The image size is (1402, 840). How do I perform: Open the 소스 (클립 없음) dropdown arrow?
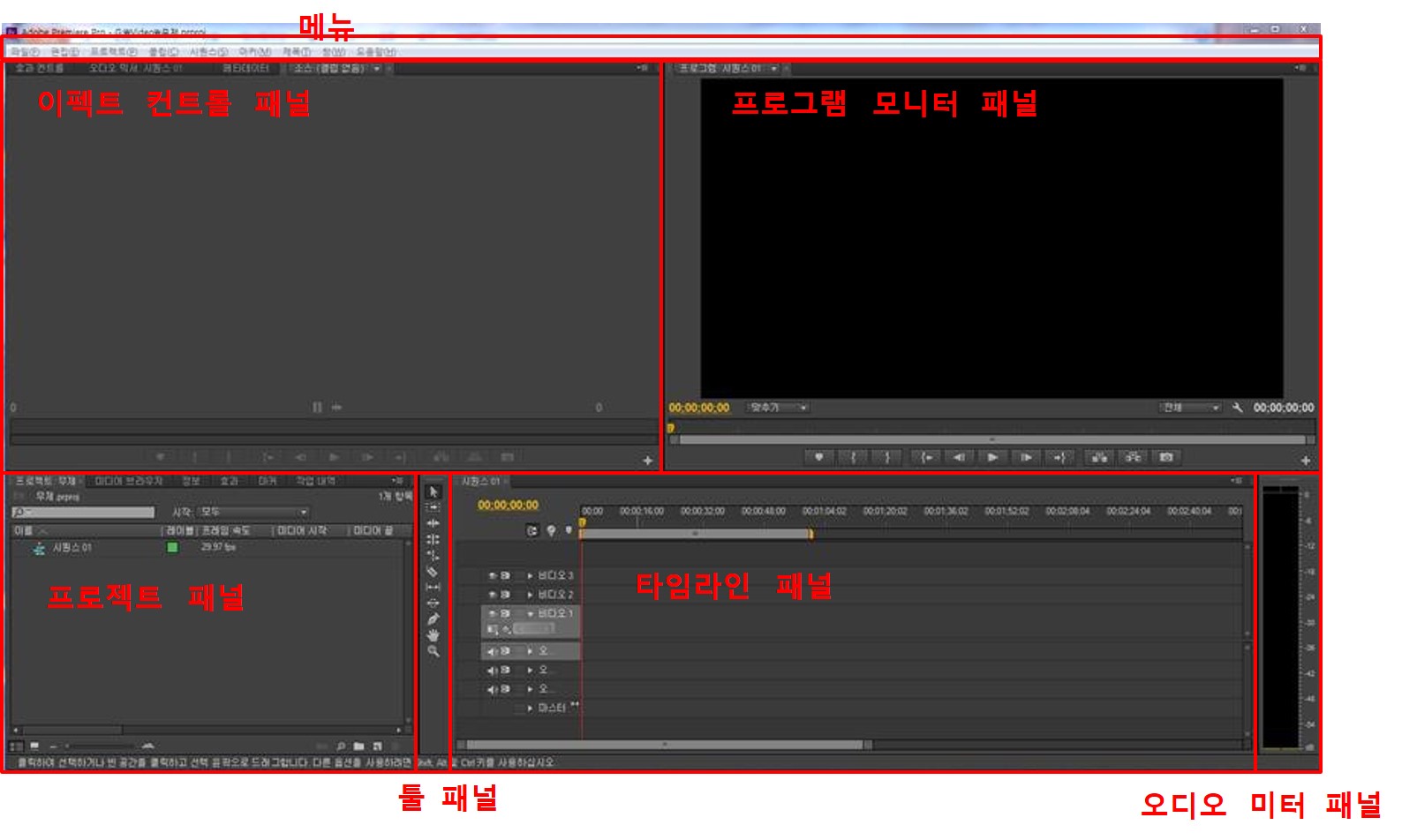[377, 68]
